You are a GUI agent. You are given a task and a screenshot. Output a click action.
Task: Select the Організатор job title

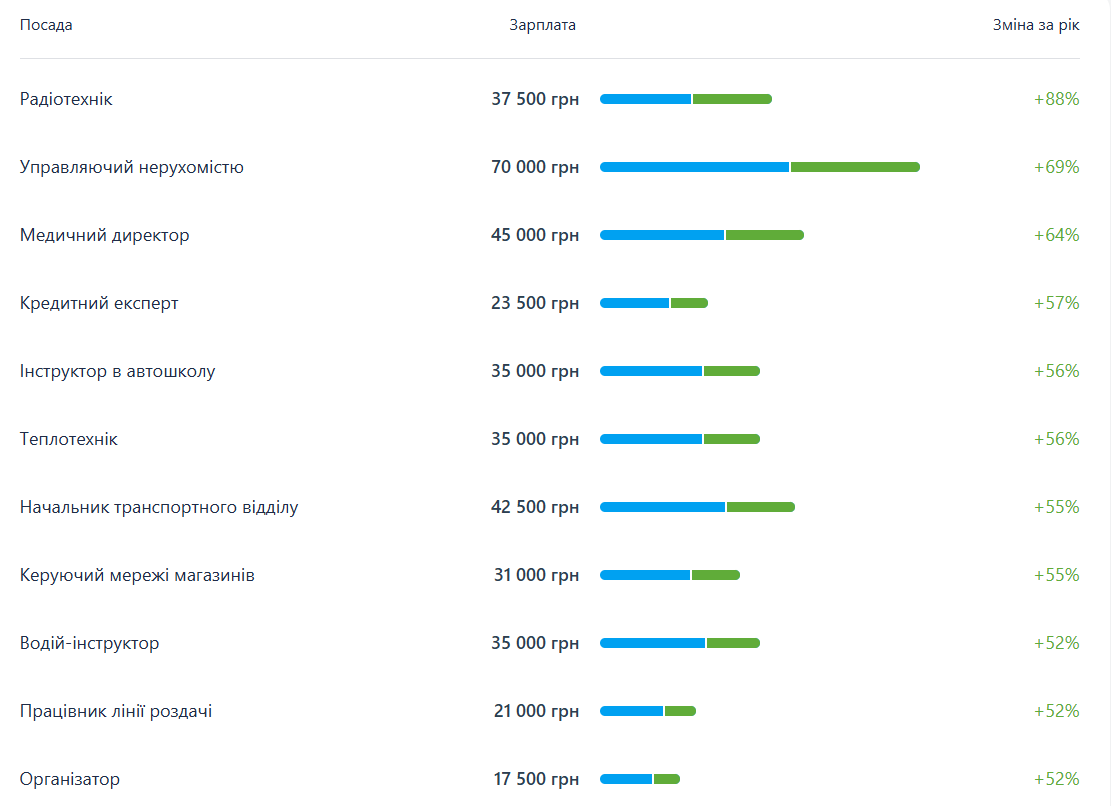click(70, 779)
